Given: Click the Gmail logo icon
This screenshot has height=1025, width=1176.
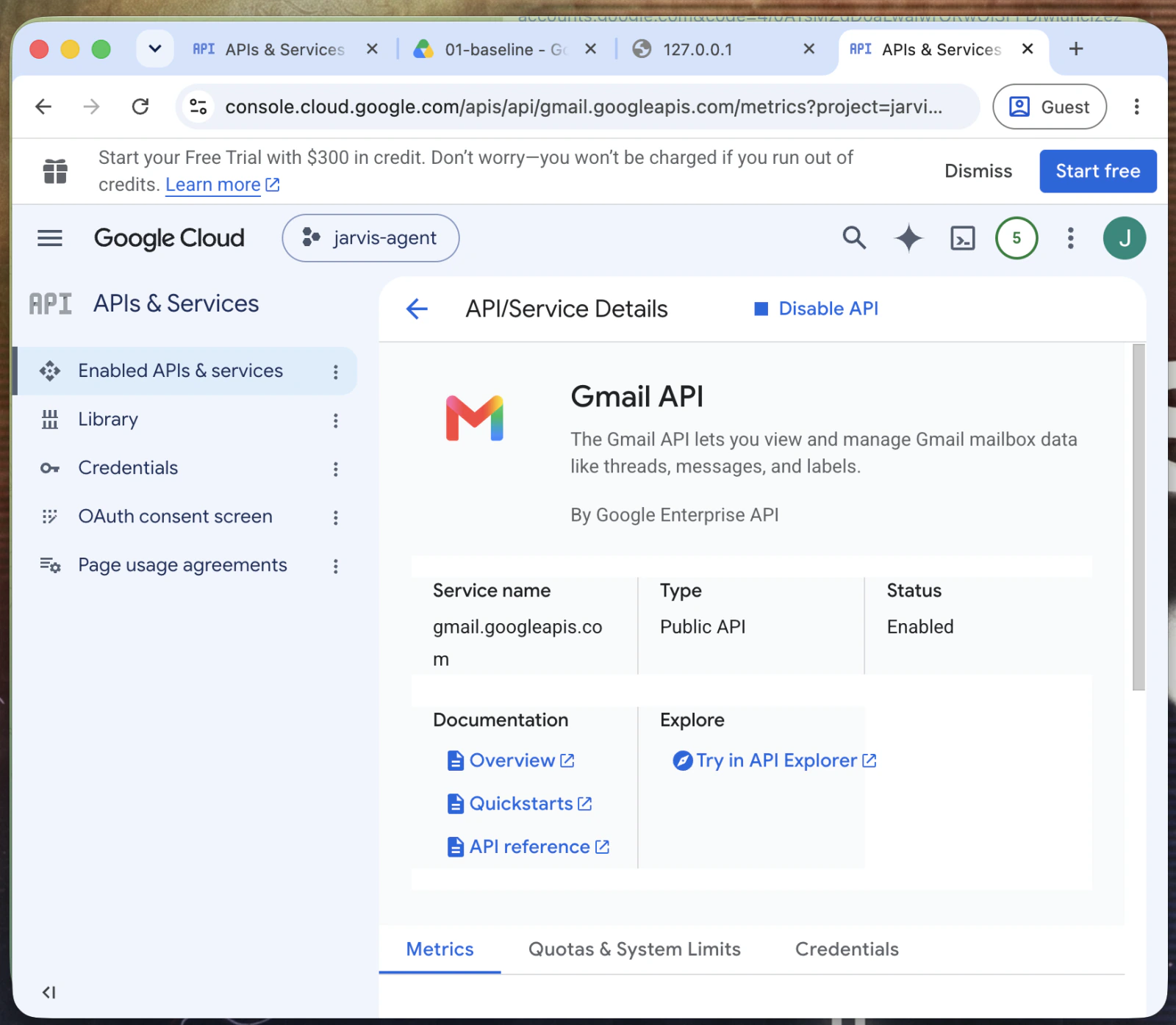Looking at the screenshot, I should click(x=475, y=417).
